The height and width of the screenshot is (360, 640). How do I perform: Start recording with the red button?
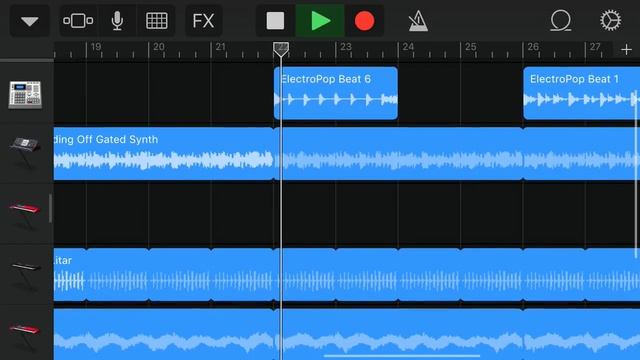tap(364, 21)
